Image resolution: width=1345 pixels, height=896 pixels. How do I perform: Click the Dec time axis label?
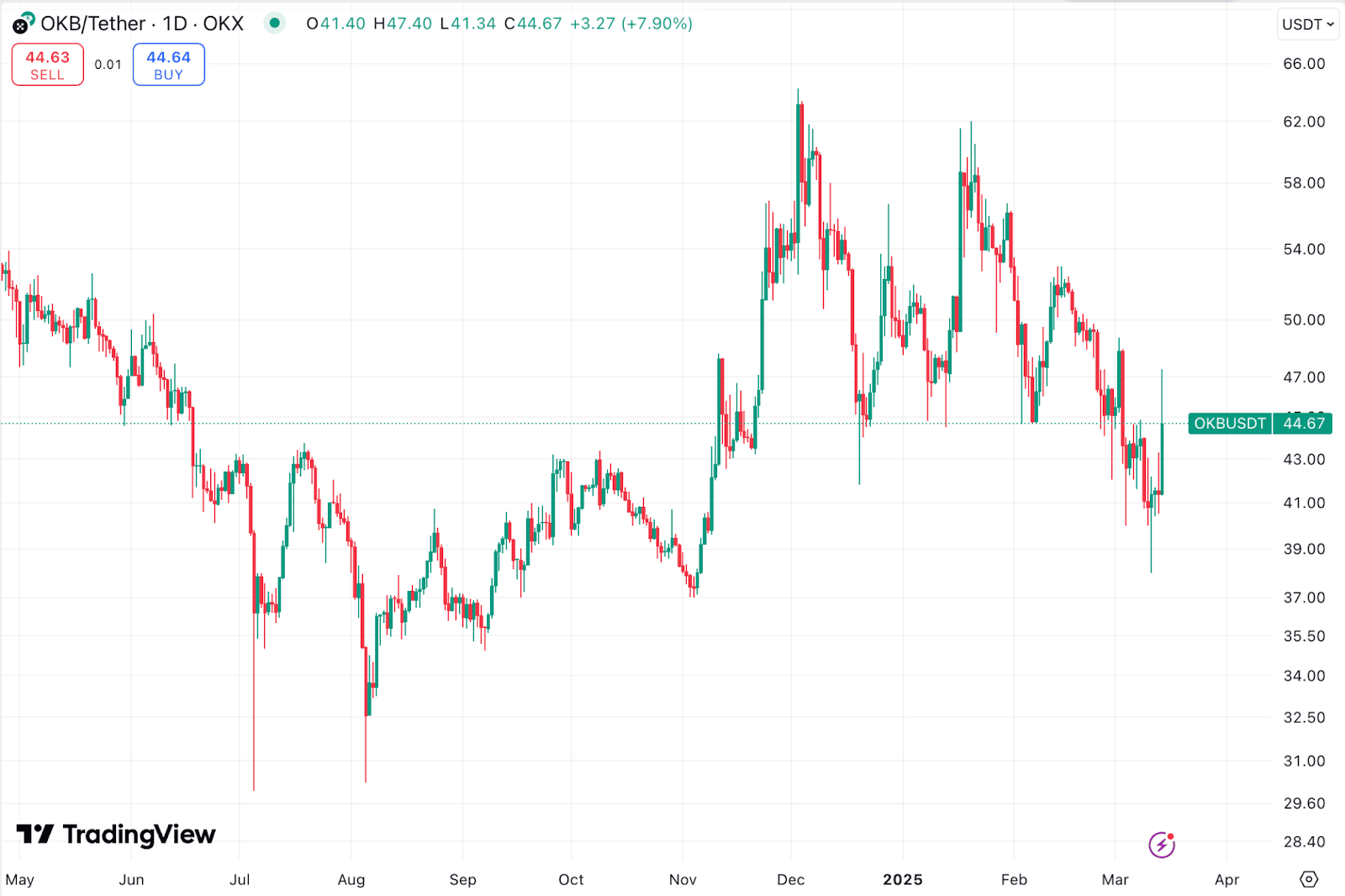[x=790, y=880]
